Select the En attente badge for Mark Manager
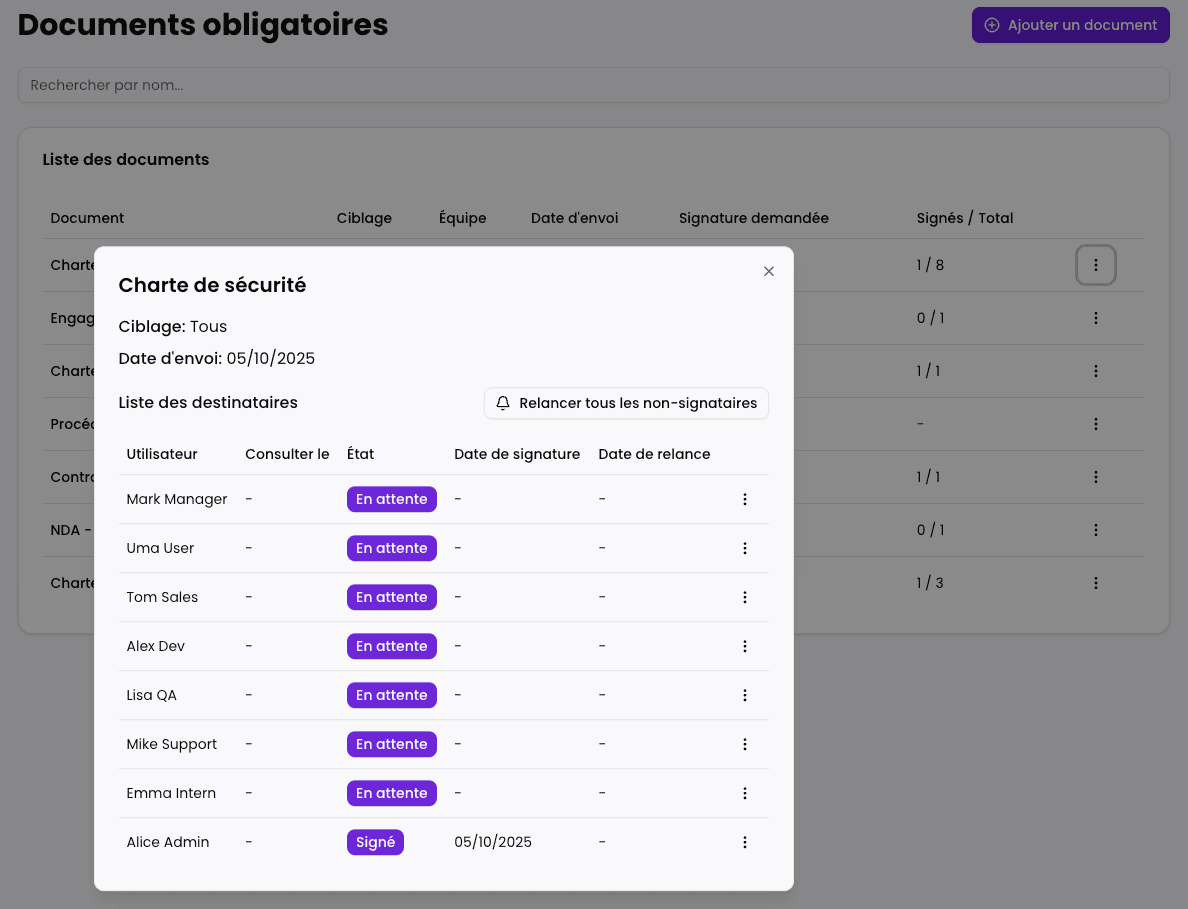Viewport: 1188px width, 909px height. [391, 498]
